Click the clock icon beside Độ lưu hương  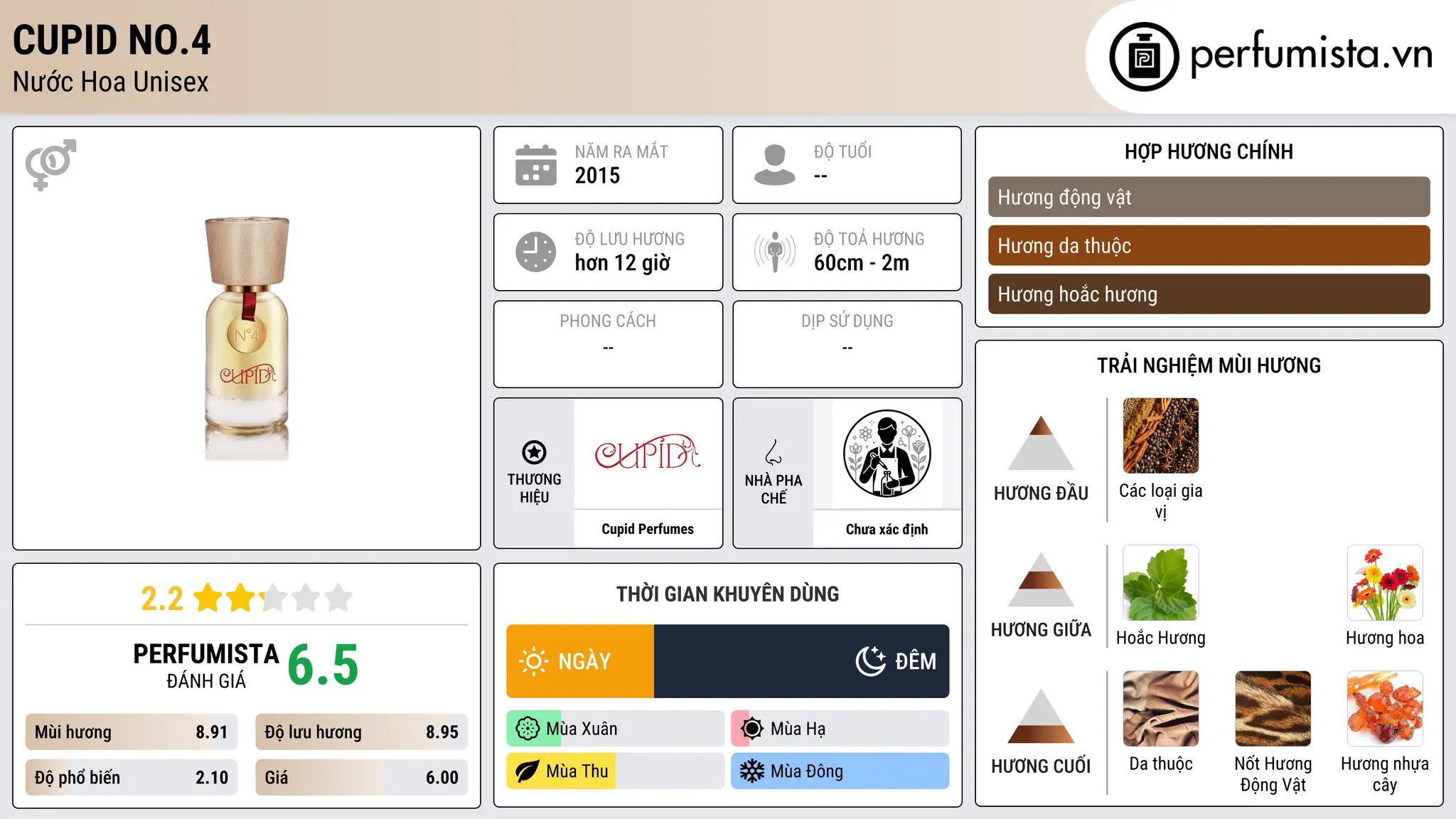click(x=536, y=252)
